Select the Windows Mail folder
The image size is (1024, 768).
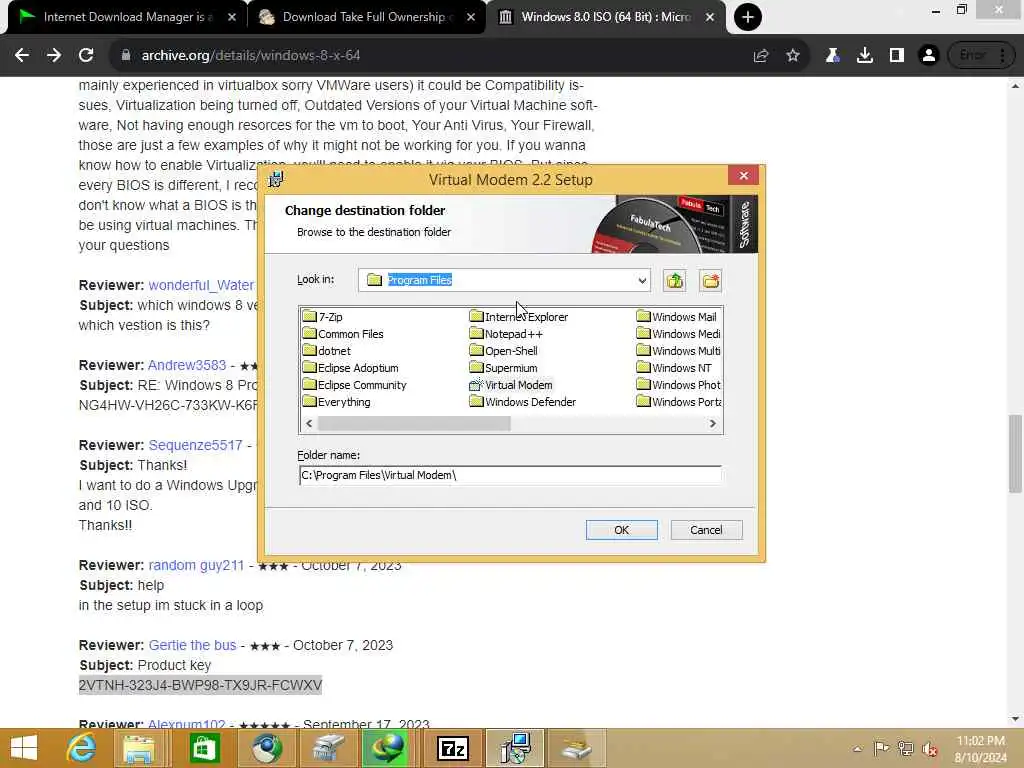pos(677,317)
